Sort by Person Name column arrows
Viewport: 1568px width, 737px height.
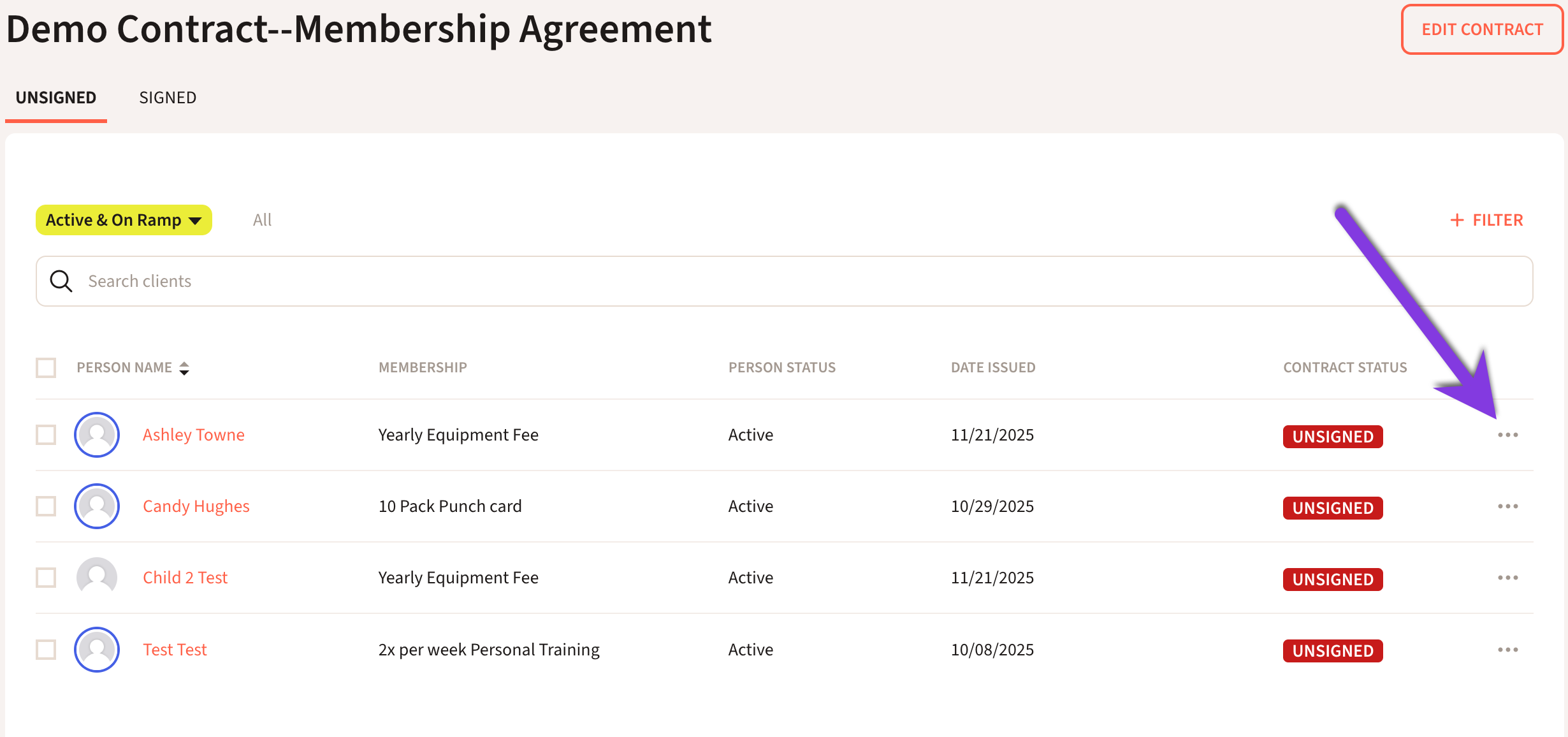[x=184, y=368]
